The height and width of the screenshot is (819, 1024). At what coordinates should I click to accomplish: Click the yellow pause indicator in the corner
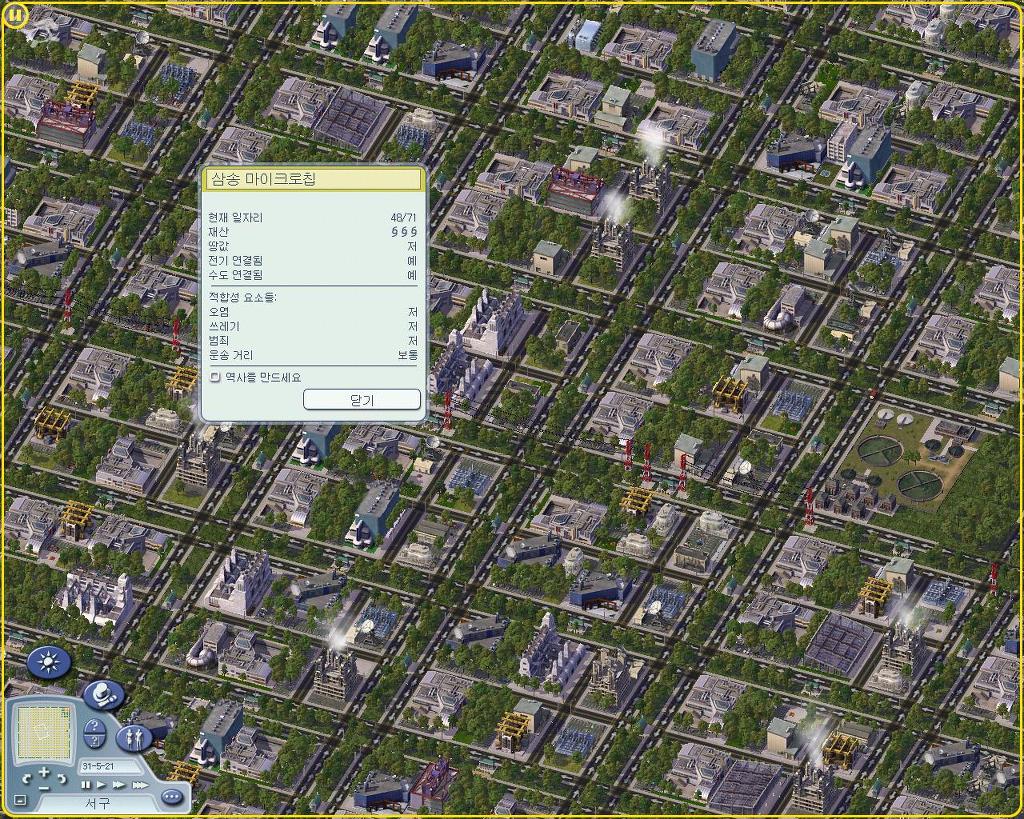click(16, 17)
